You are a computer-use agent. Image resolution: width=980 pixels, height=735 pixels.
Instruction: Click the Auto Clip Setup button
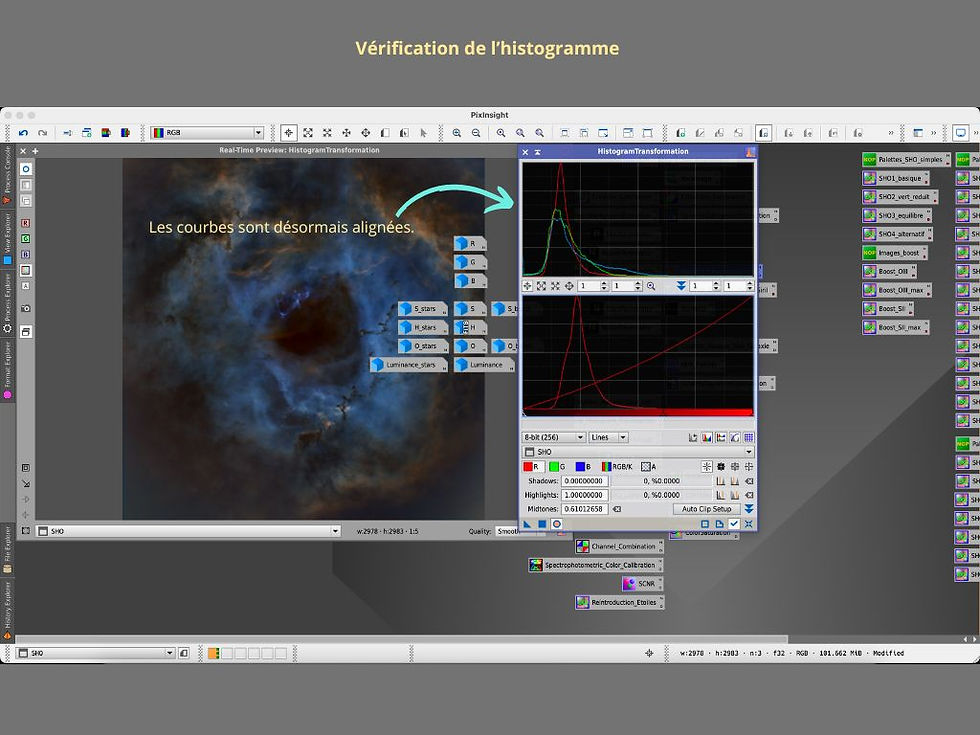click(x=706, y=509)
